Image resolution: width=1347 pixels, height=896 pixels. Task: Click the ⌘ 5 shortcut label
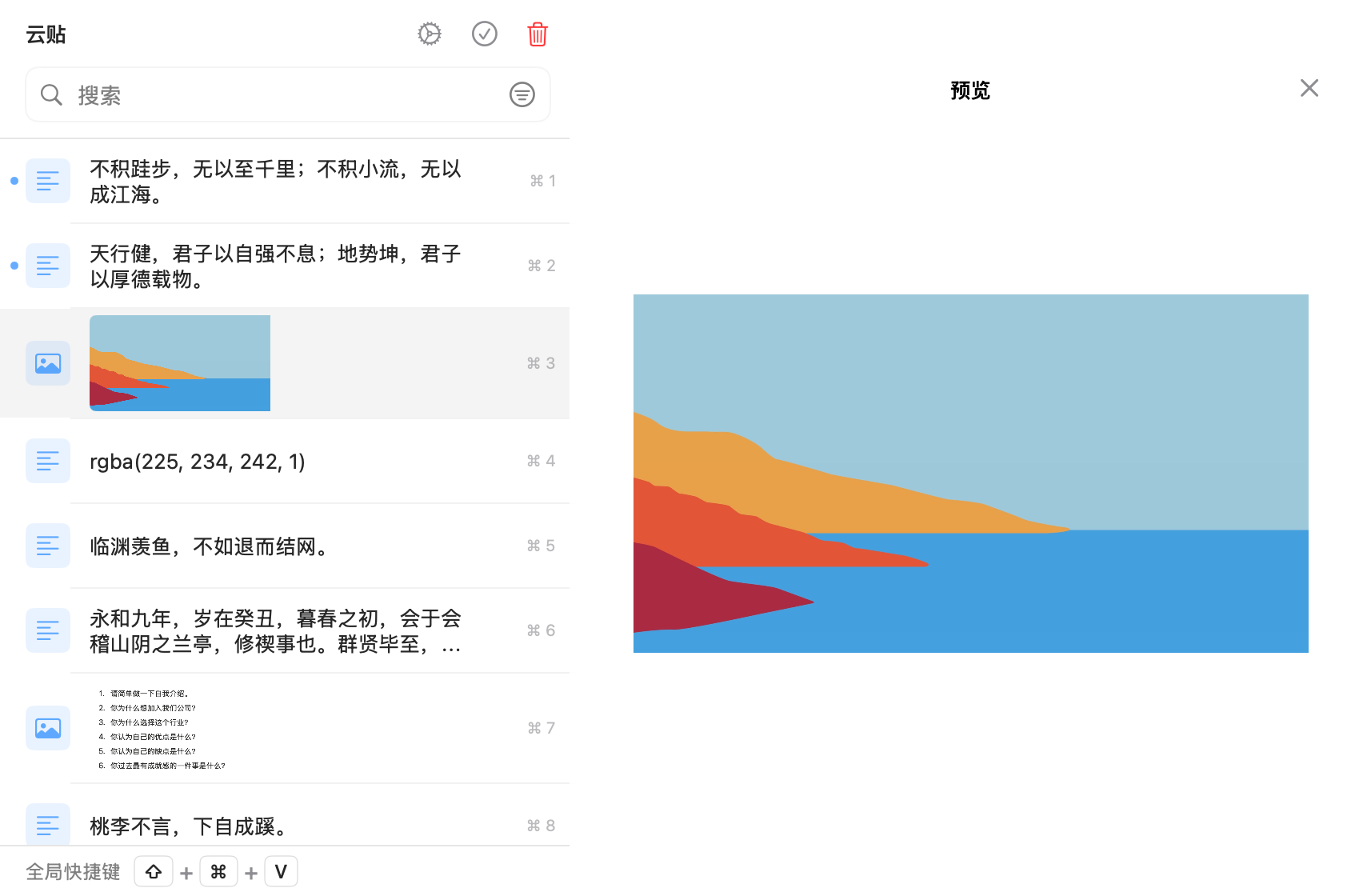542,546
